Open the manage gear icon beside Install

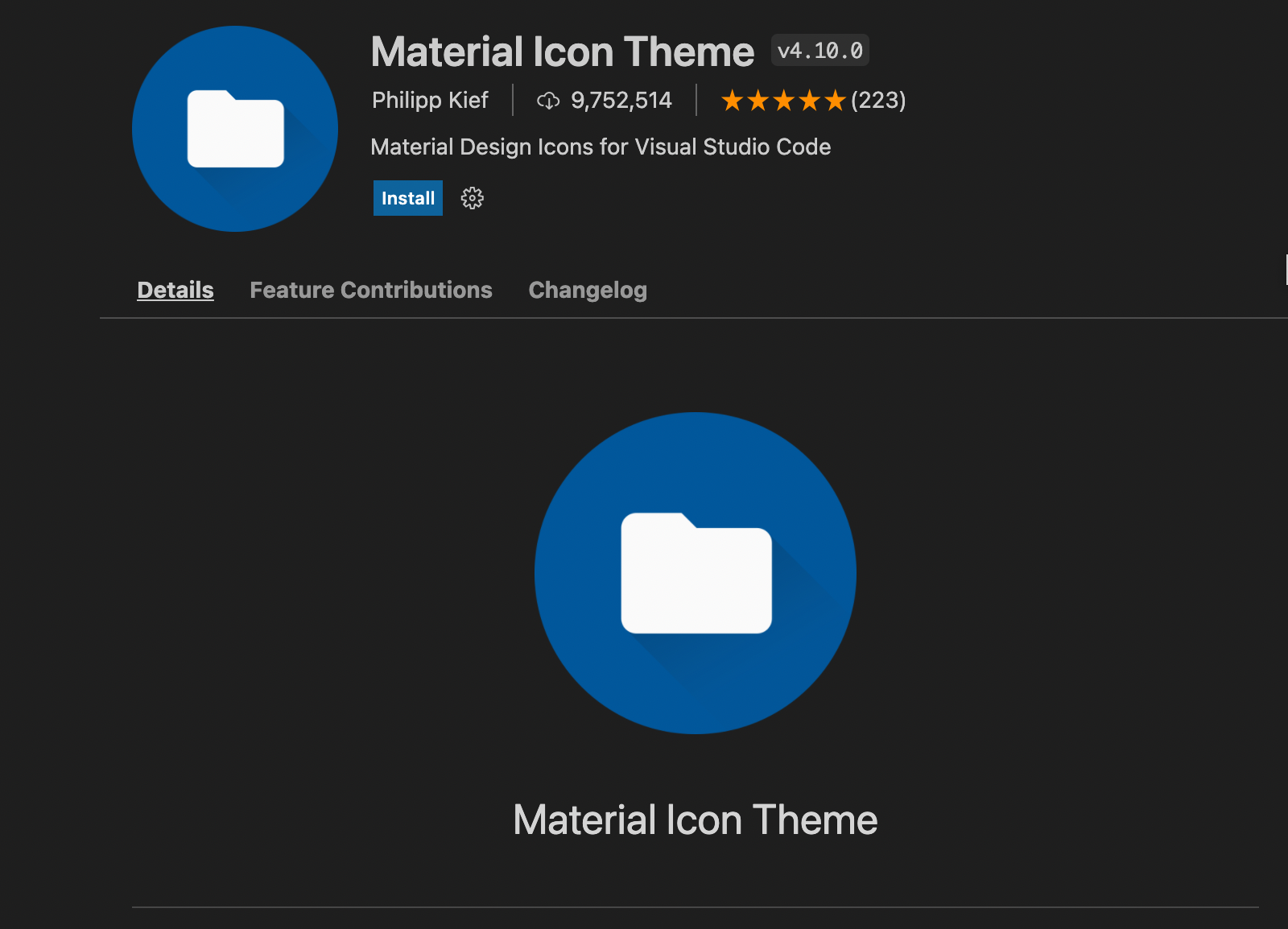pyautogui.click(x=472, y=198)
